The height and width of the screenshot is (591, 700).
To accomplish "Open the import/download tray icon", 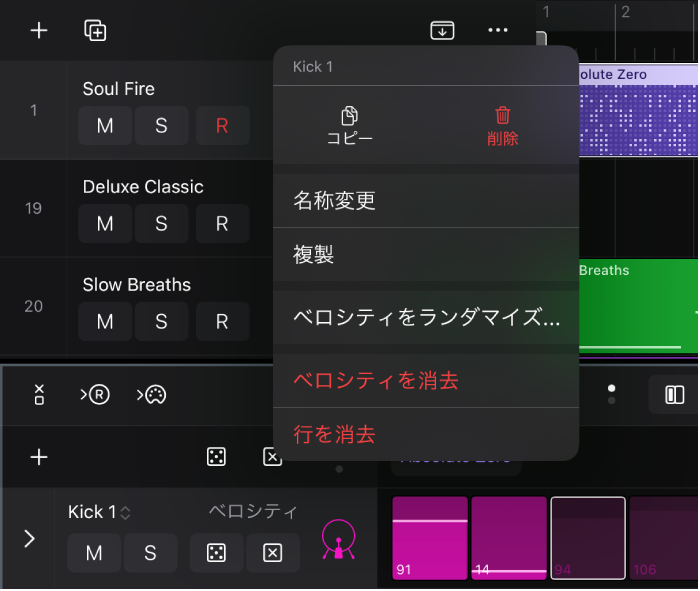I will click(x=442, y=30).
